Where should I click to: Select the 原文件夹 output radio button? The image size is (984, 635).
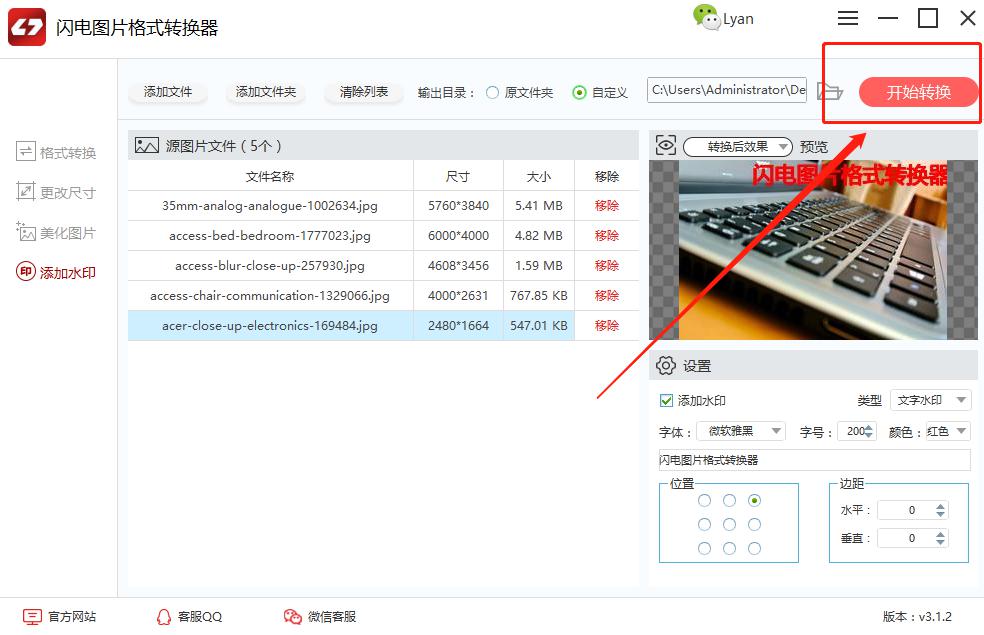(492, 92)
